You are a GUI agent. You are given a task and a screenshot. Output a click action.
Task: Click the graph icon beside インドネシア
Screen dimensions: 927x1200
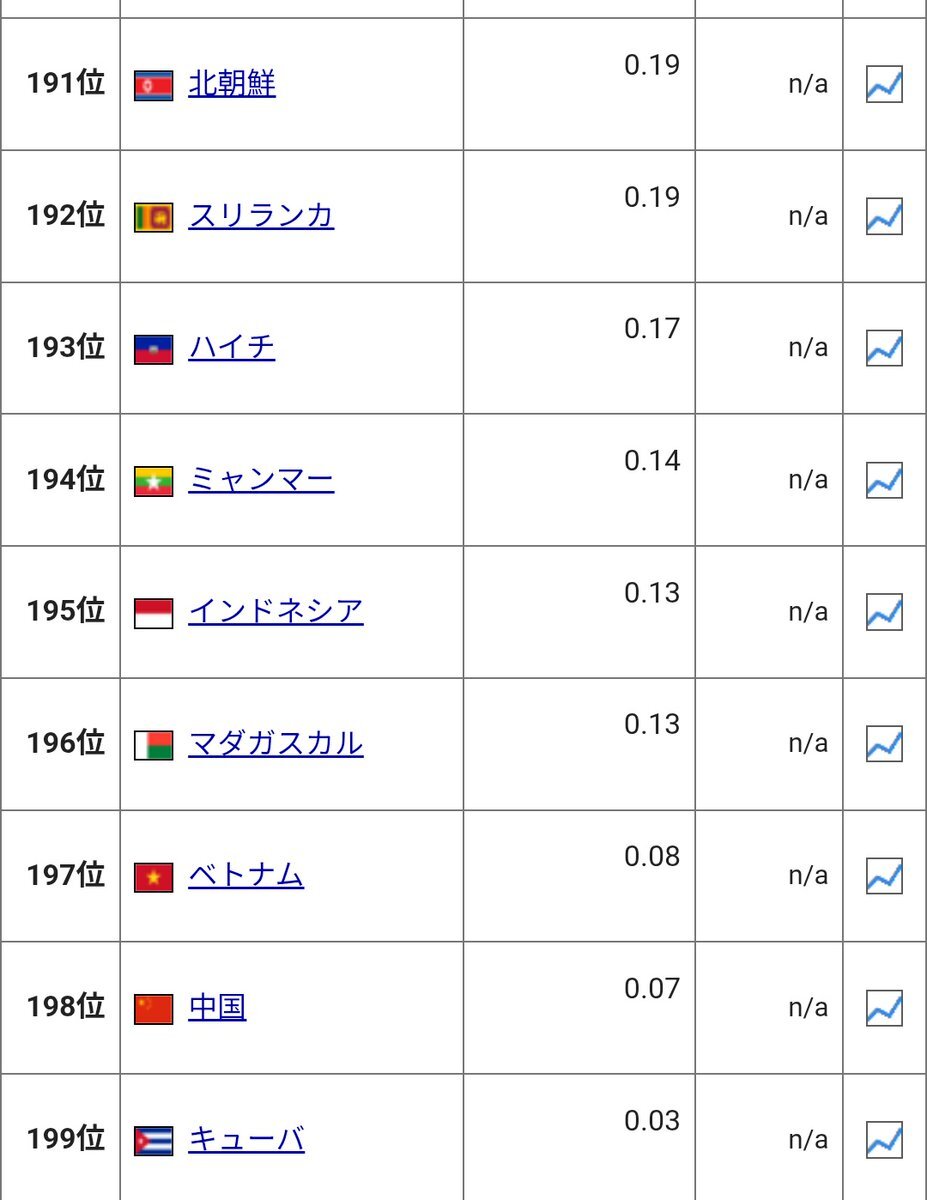884,612
